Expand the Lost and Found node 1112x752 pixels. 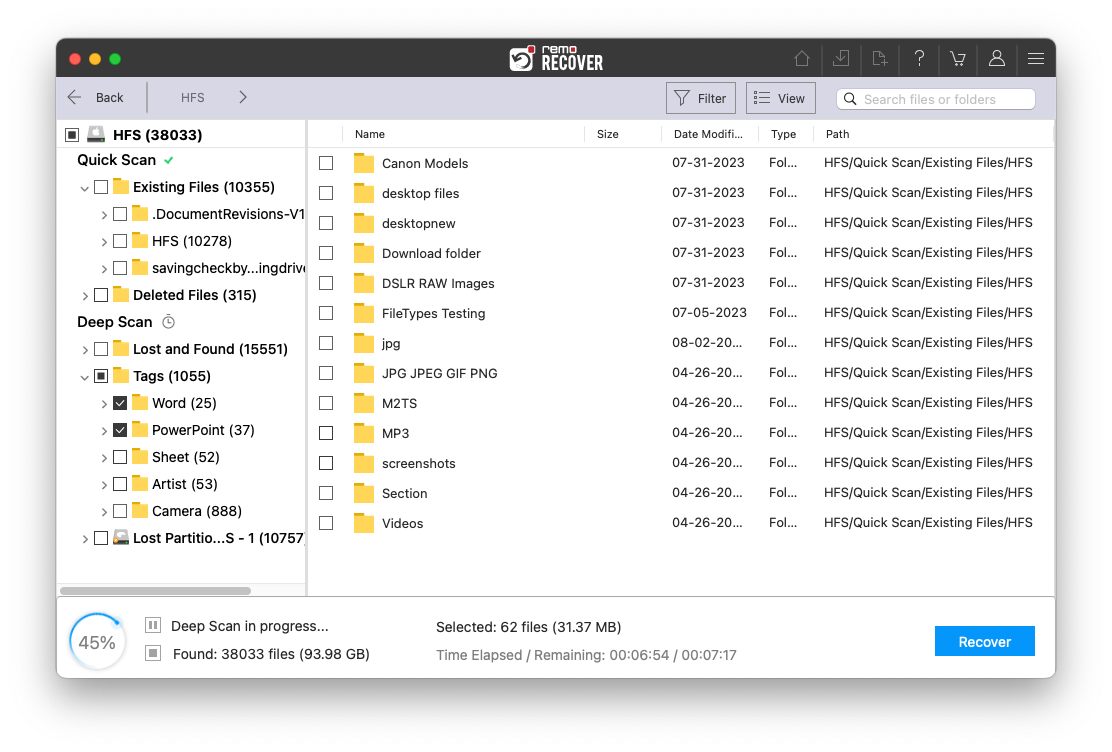coord(85,348)
